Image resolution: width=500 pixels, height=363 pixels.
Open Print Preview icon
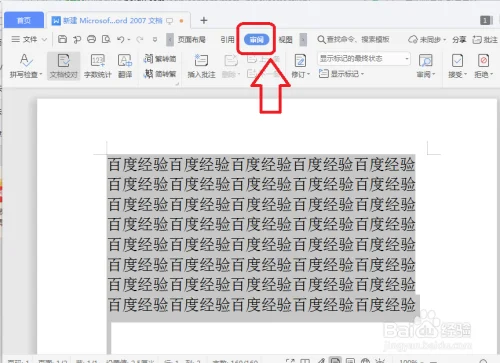coord(106,39)
